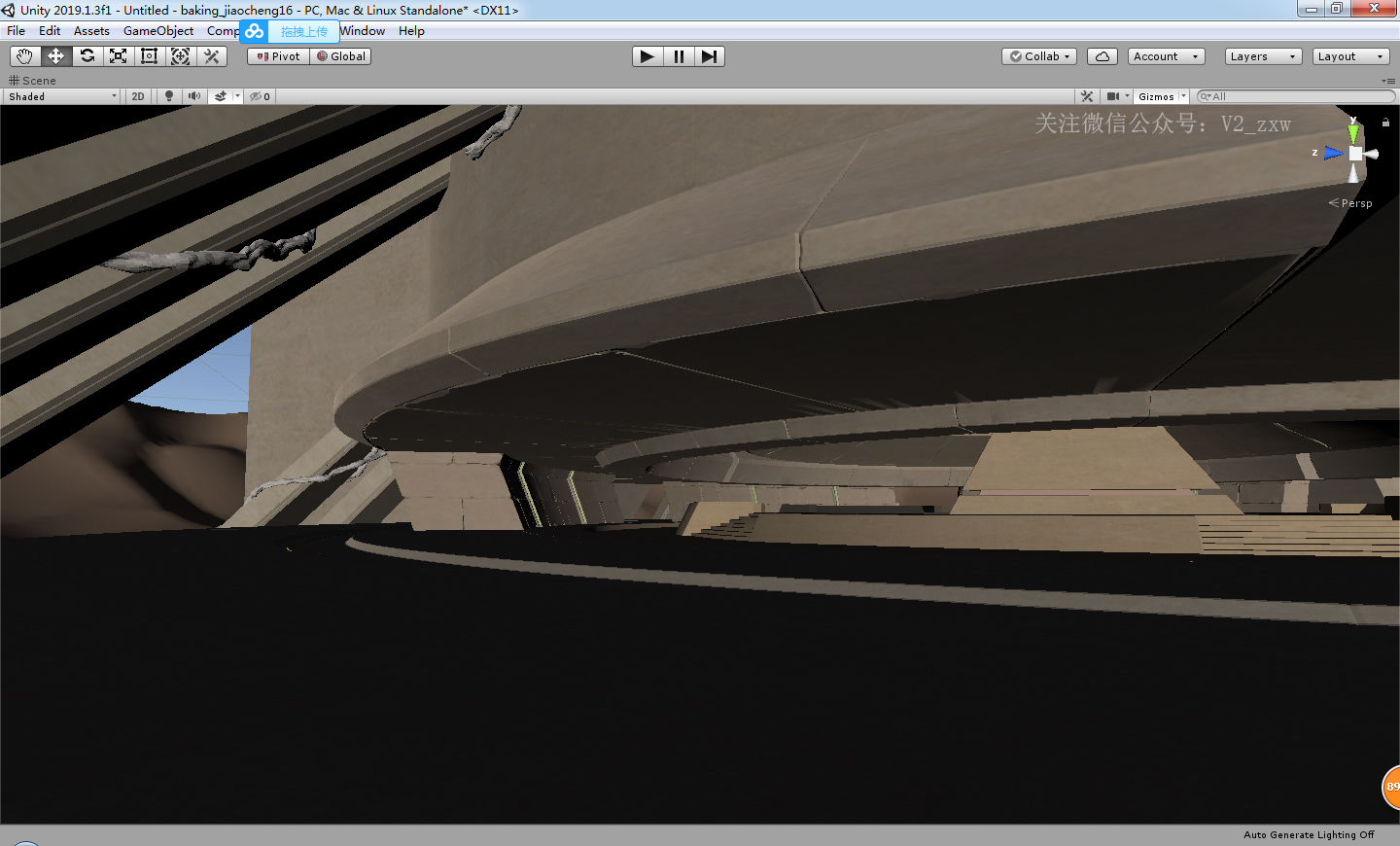
Task: Open the Edit menu
Action: click(x=50, y=31)
